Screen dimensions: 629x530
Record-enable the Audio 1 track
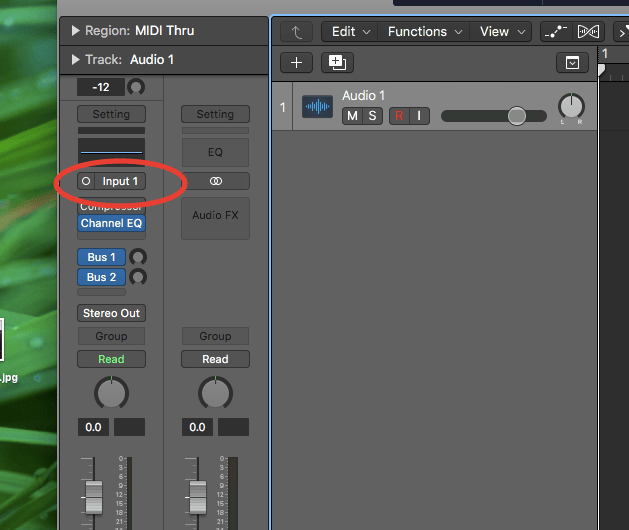click(x=399, y=116)
